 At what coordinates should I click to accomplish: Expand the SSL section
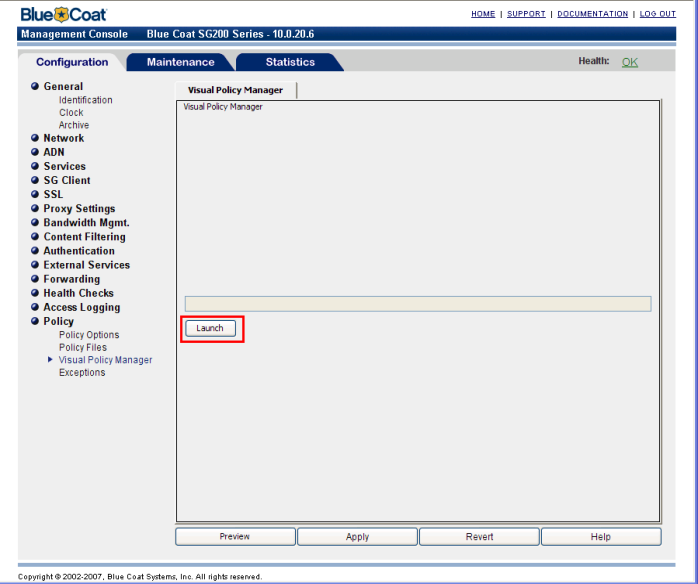[x=53, y=195]
